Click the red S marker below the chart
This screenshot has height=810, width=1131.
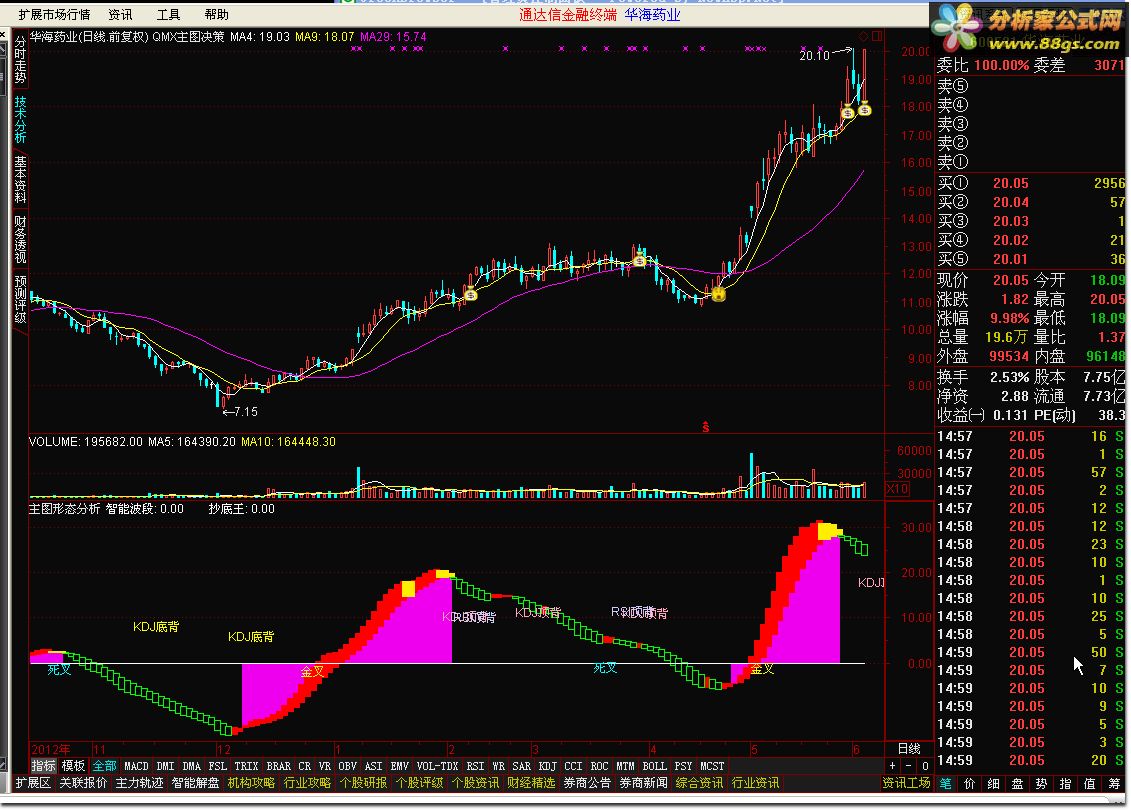(x=705, y=427)
